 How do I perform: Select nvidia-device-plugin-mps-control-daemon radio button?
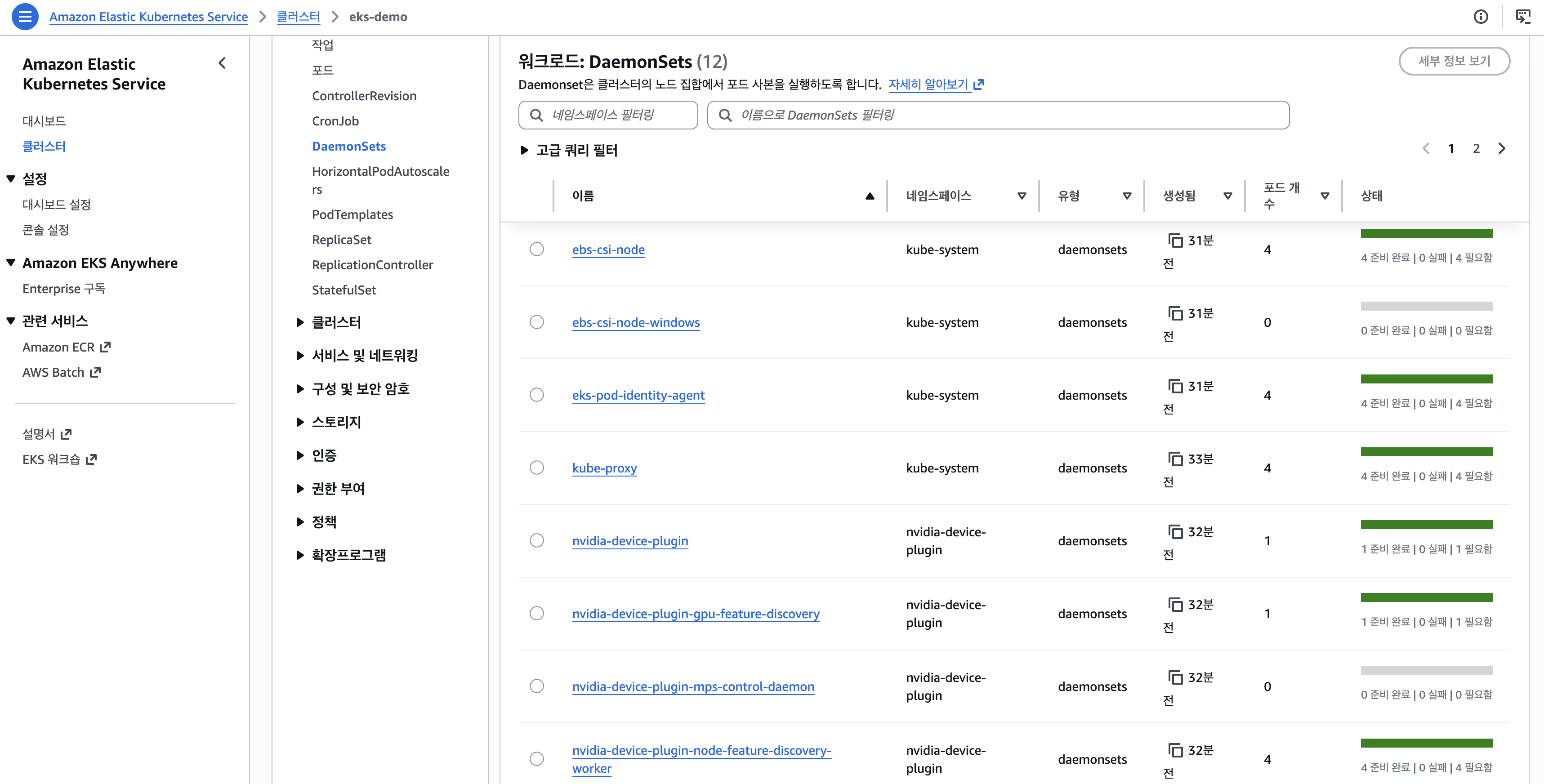click(536, 686)
